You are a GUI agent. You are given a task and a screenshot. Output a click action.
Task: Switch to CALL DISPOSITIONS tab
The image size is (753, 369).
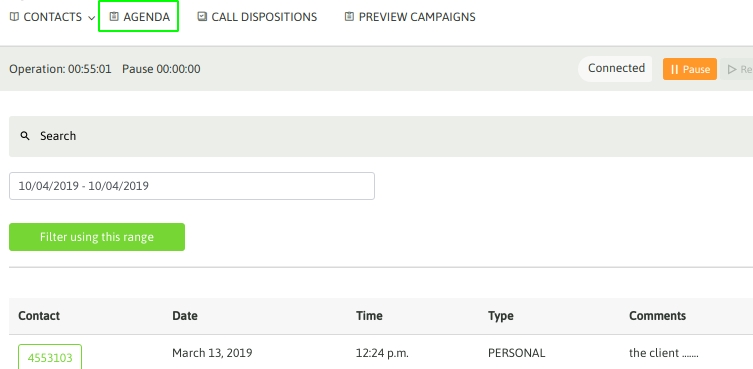[257, 17]
